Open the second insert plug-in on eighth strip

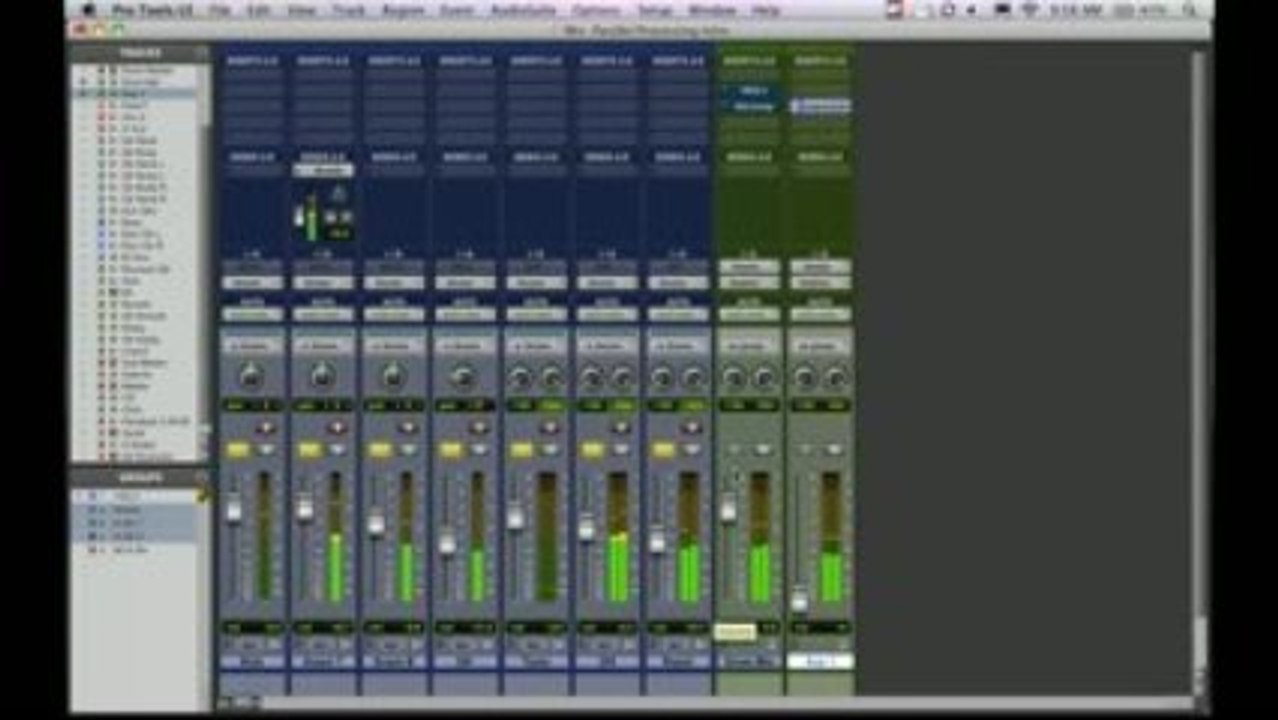coord(749,106)
